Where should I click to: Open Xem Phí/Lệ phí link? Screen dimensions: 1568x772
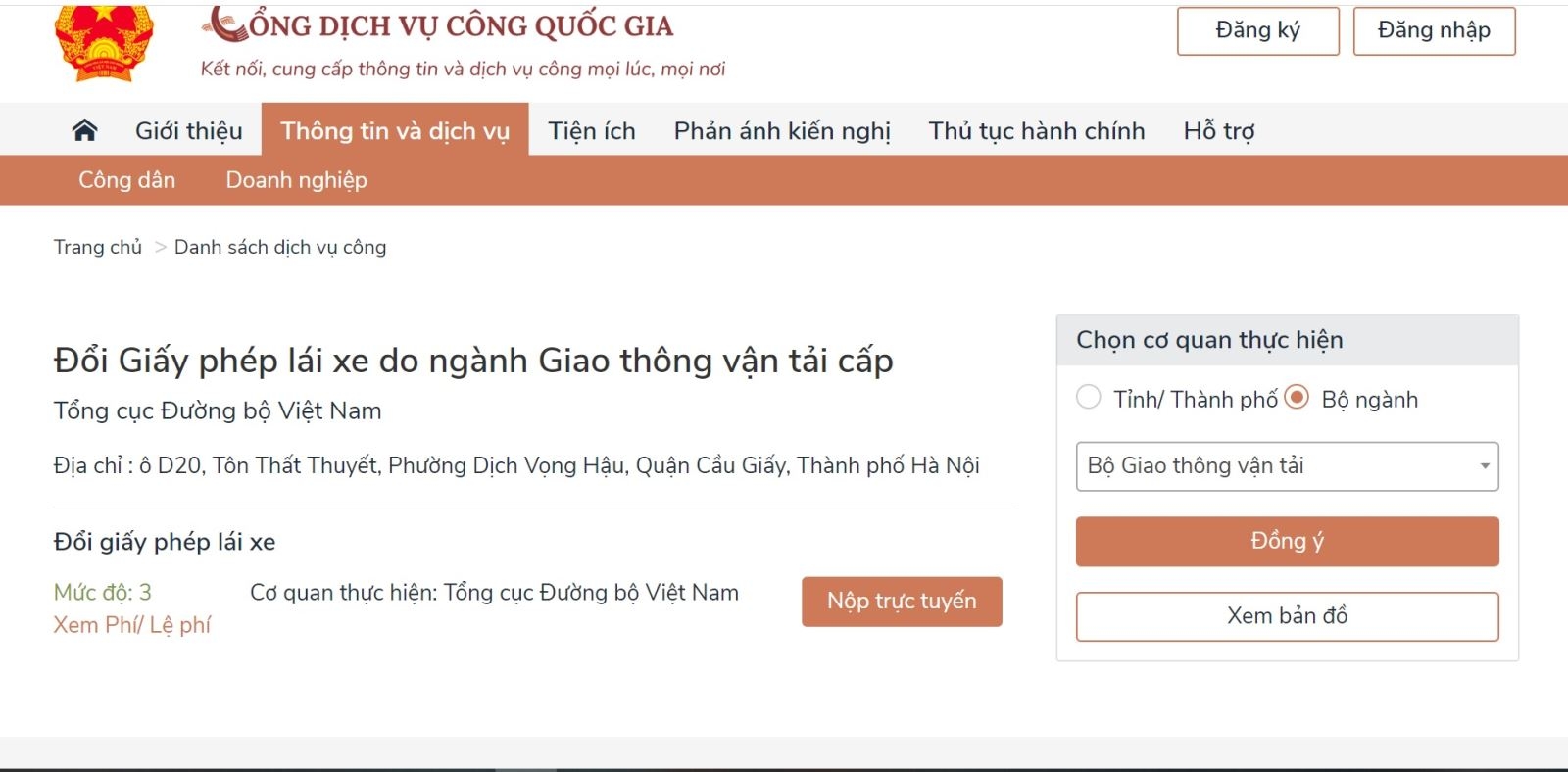132,624
